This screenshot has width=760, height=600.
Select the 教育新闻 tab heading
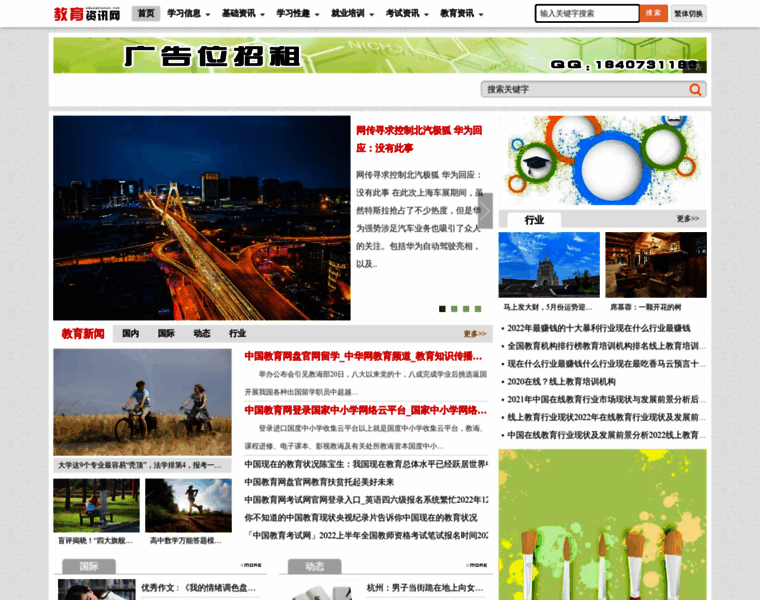[x=83, y=333]
